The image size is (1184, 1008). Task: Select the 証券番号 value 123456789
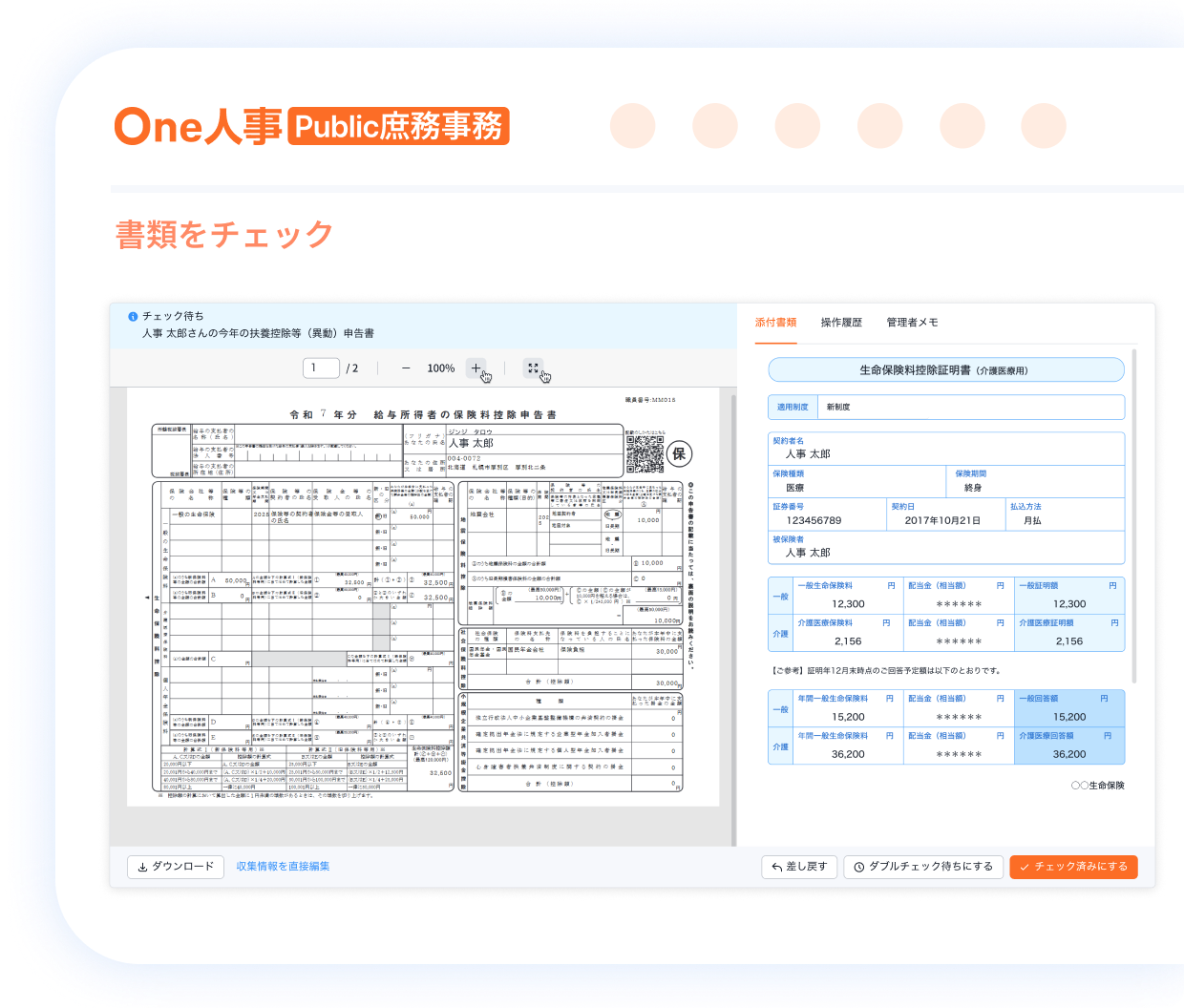814,520
